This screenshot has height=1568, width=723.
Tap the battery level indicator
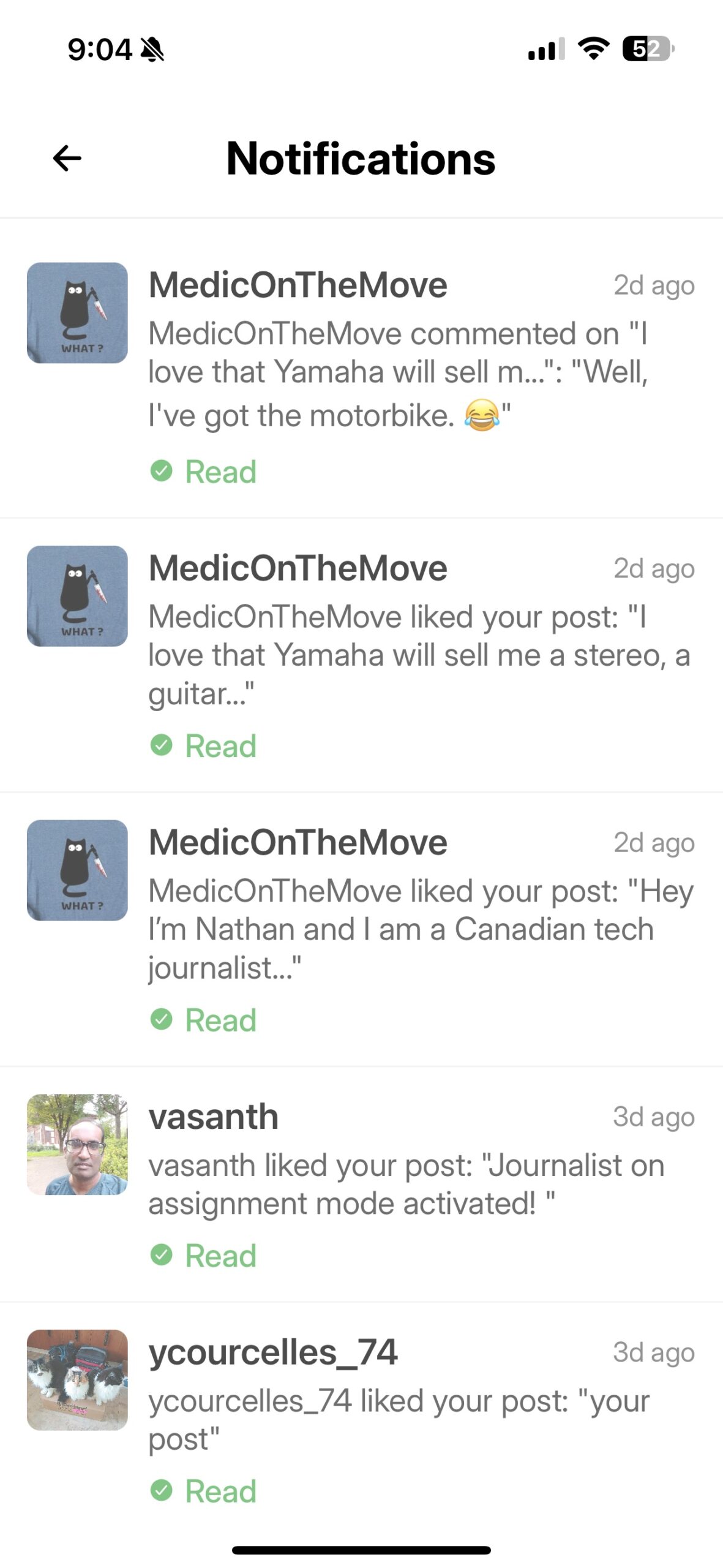pyautogui.click(x=648, y=48)
